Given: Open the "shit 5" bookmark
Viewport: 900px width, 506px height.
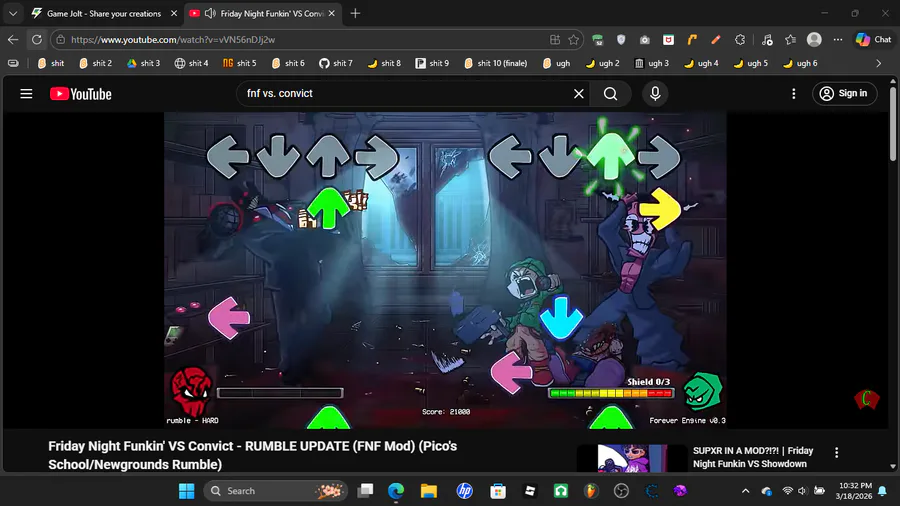Looking at the screenshot, I should tap(240, 63).
